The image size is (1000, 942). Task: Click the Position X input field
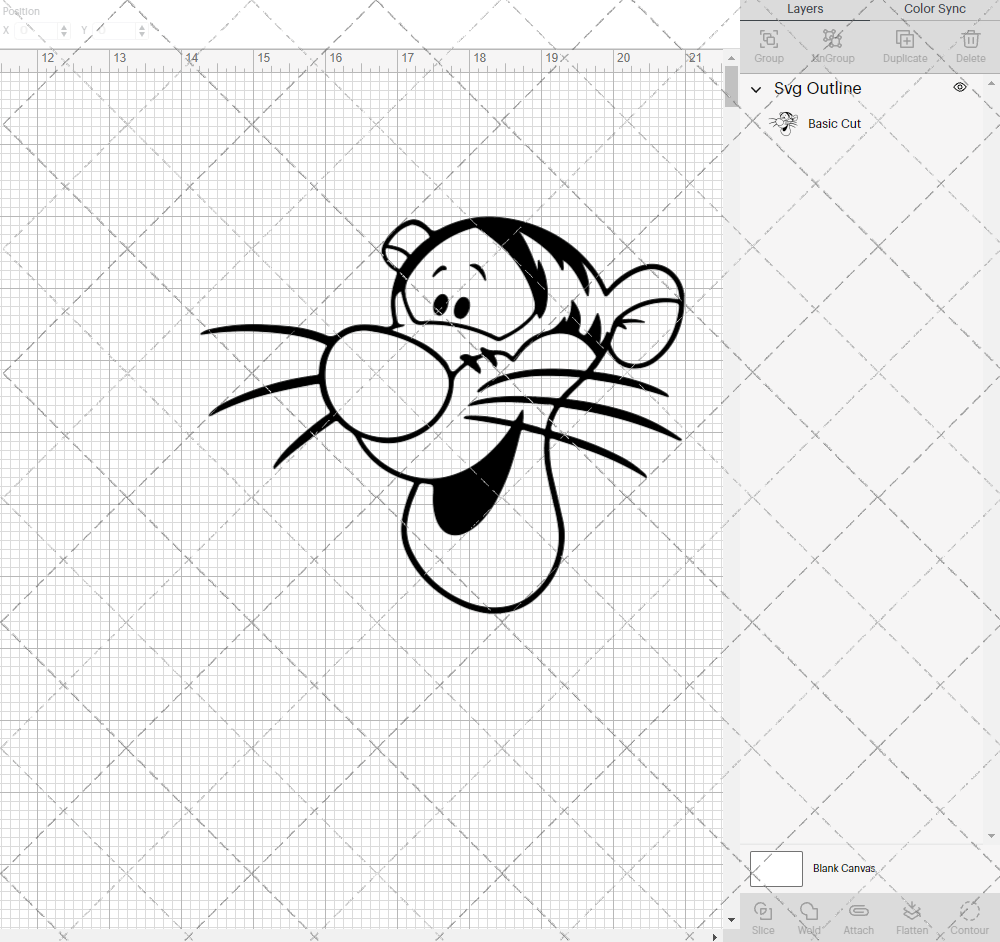[36, 31]
